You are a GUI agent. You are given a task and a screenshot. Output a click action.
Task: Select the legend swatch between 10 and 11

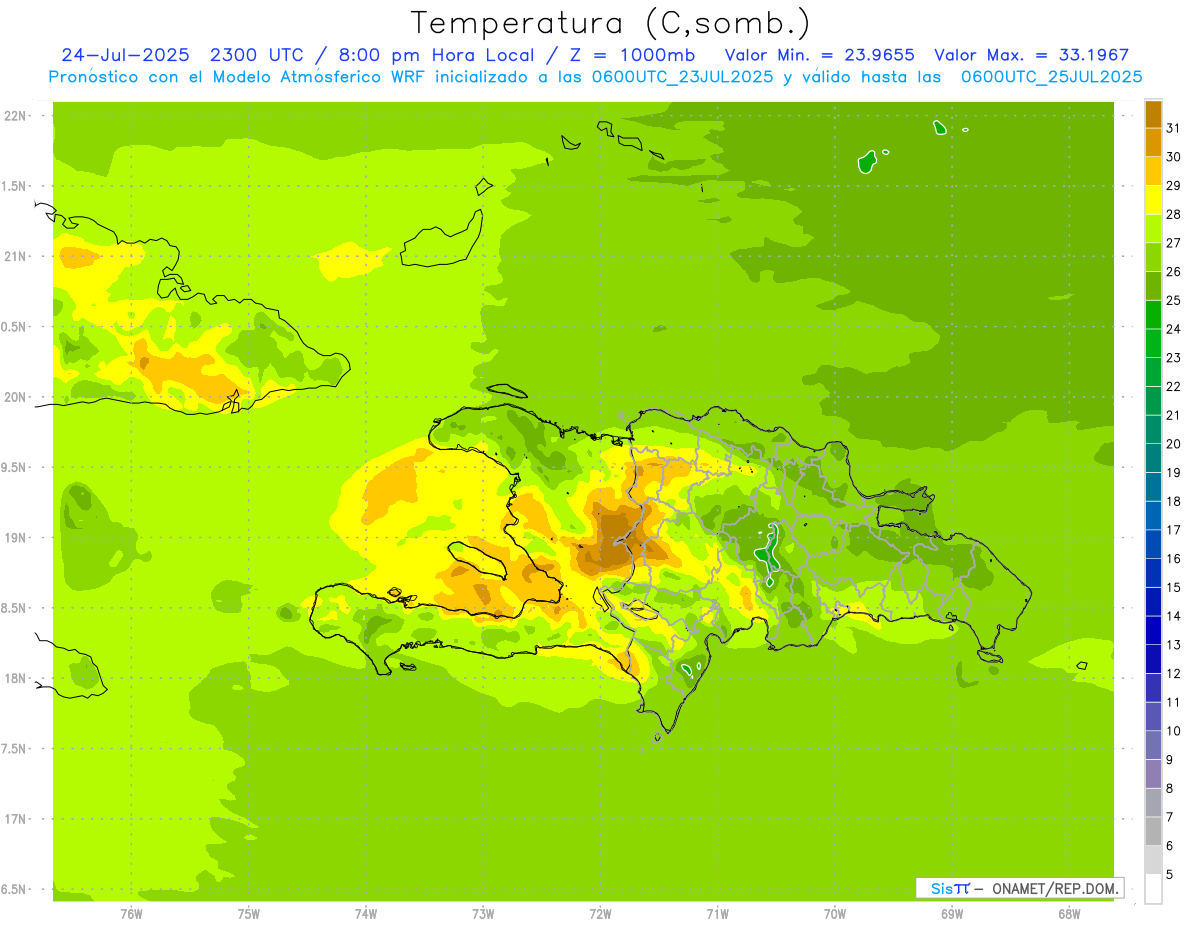[1153, 716]
